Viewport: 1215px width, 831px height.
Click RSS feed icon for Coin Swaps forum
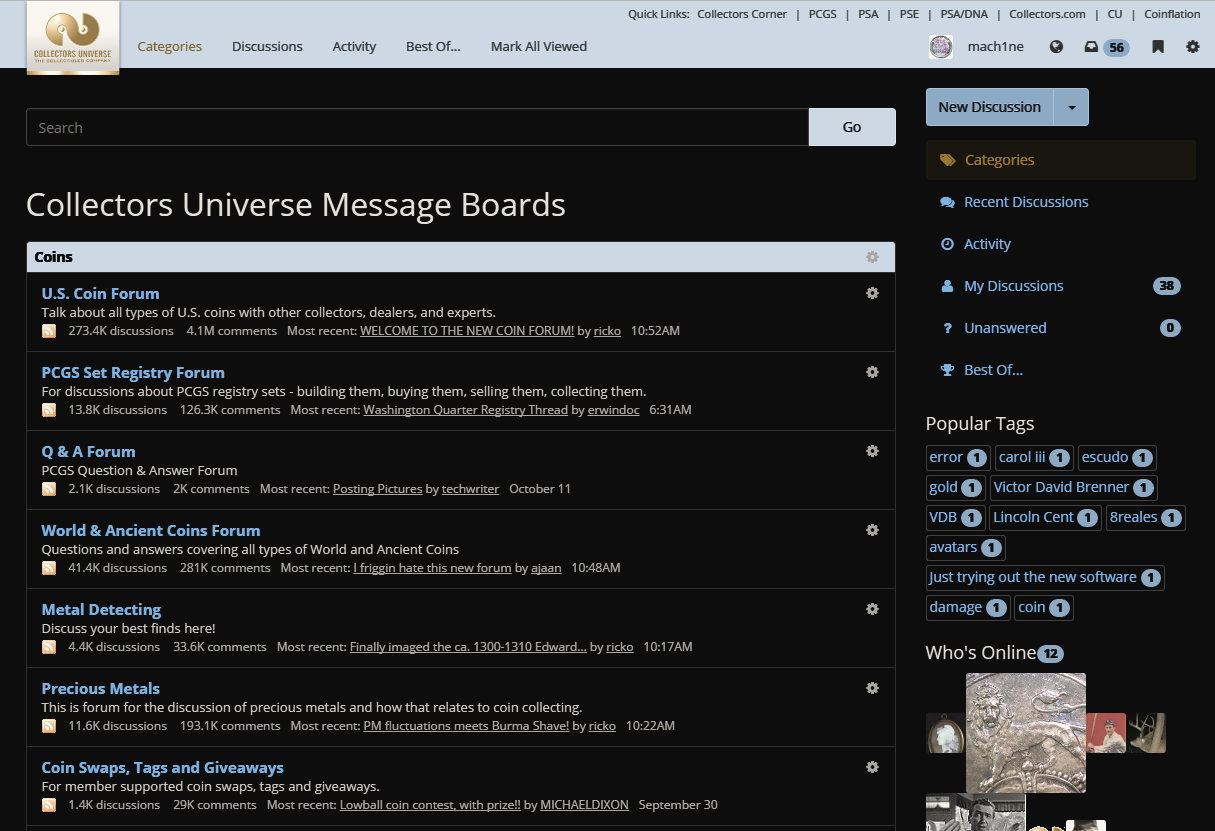[x=49, y=805]
